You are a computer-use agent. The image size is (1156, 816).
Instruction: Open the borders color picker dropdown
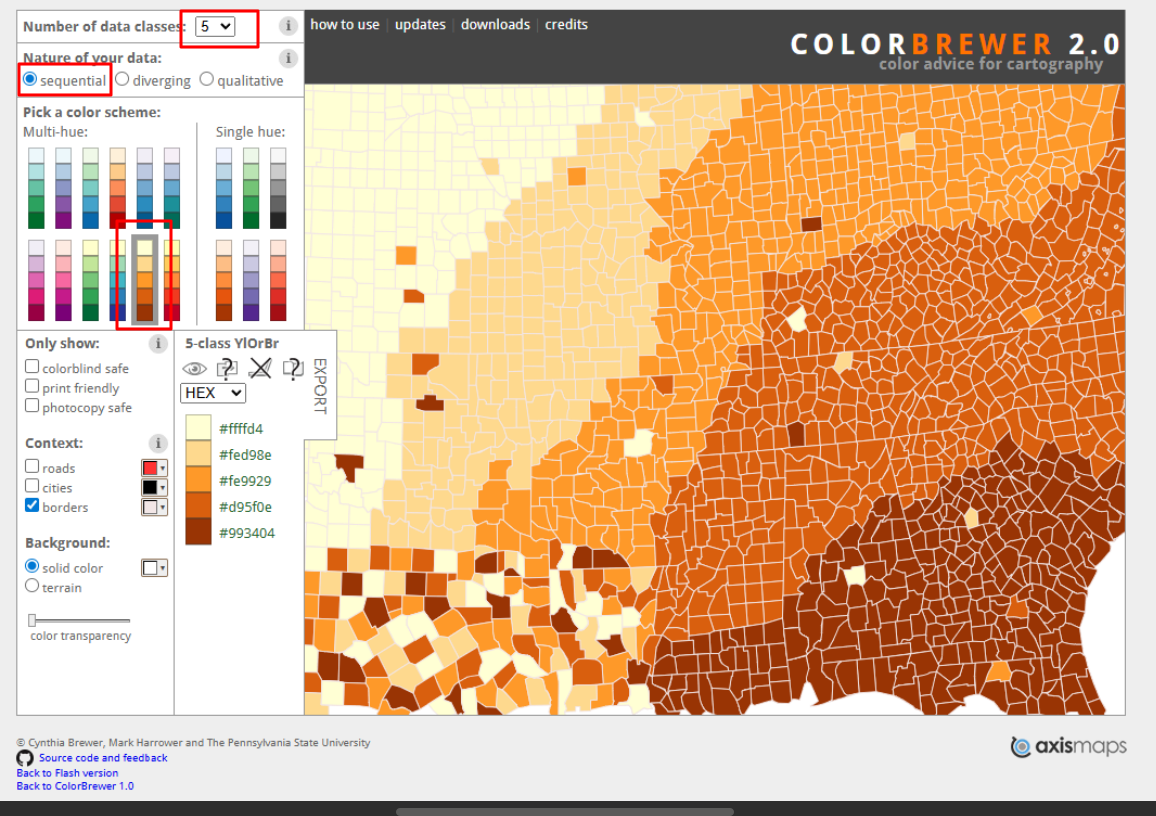pyautogui.click(x=154, y=507)
